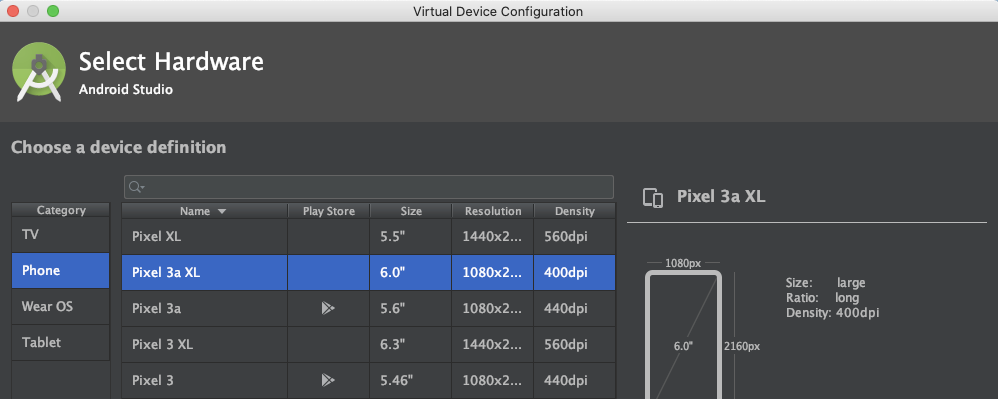
Task: Select the Phone category
Action: point(60,270)
